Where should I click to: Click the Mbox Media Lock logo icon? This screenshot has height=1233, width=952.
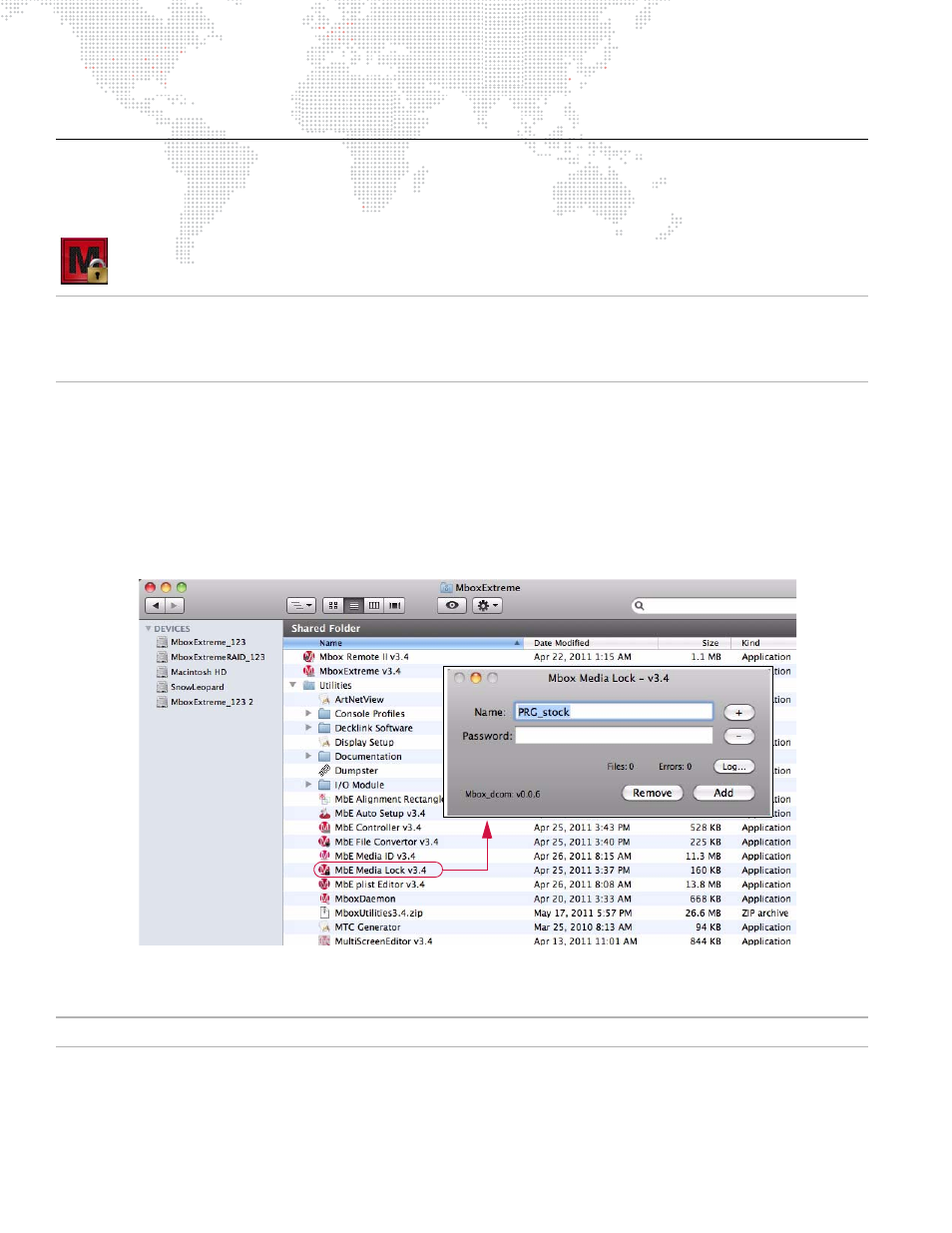[x=84, y=262]
